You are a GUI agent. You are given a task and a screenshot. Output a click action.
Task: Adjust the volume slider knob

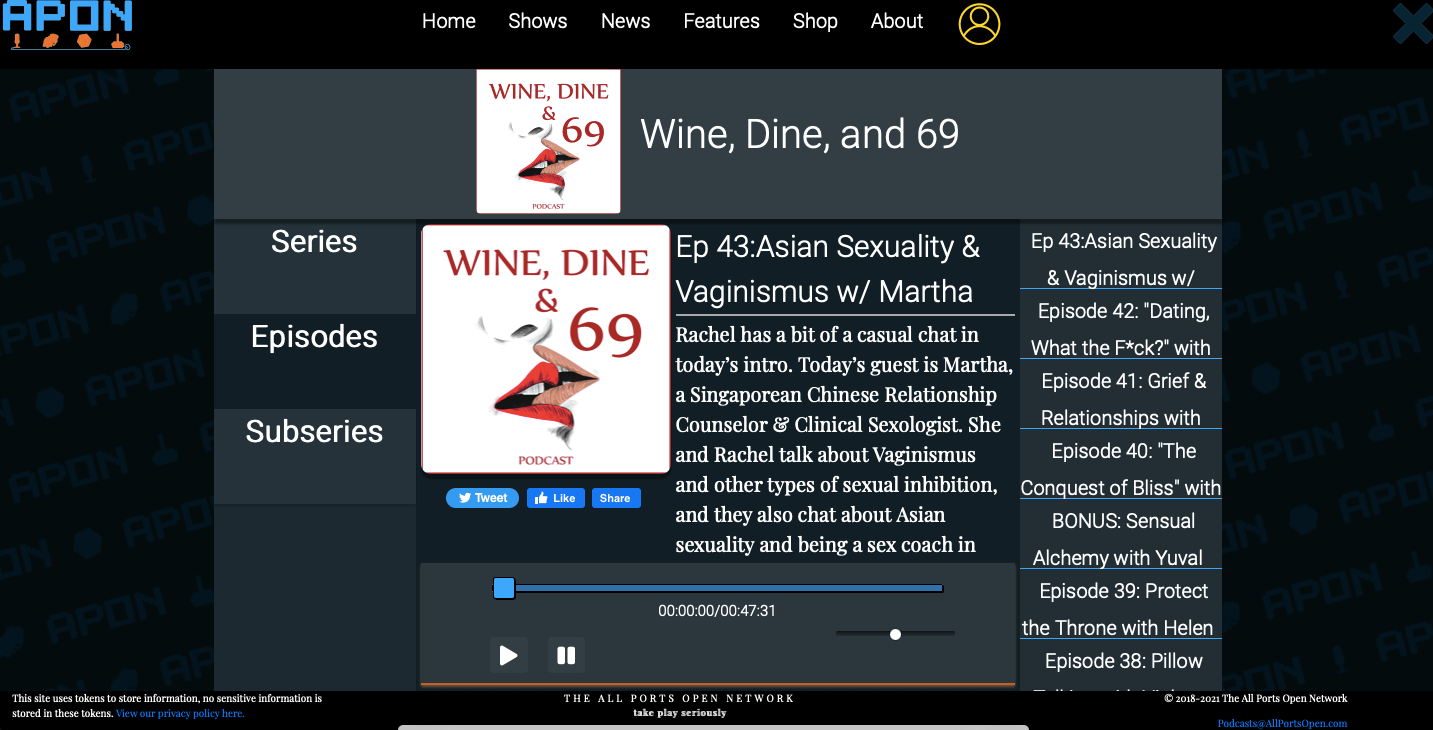tap(895, 634)
